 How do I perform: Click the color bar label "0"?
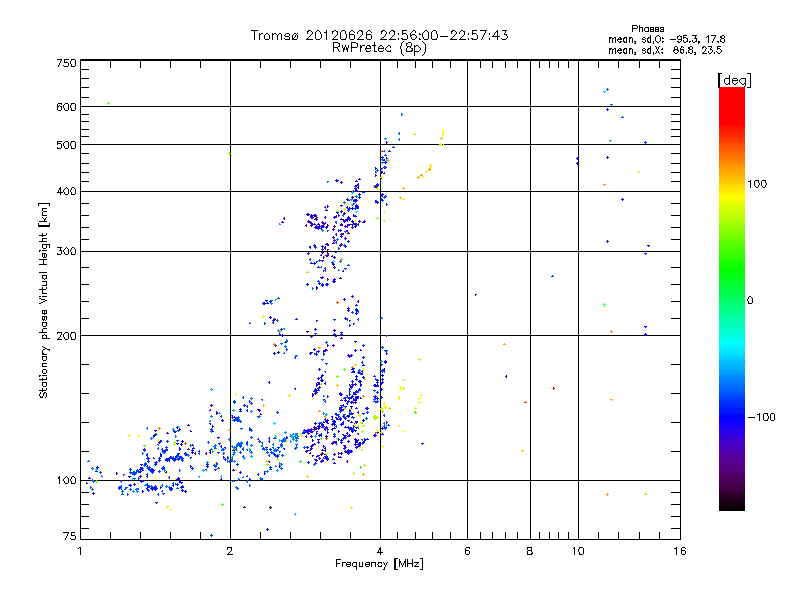(x=750, y=300)
